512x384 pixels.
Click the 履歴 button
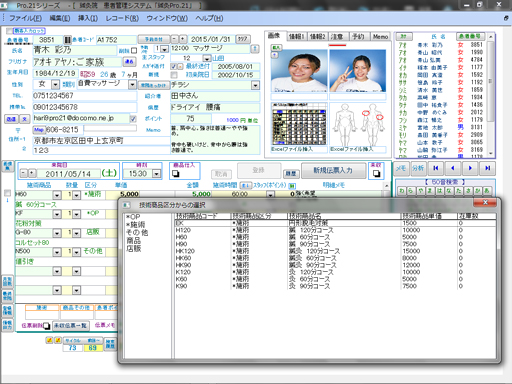click(x=291, y=173)
